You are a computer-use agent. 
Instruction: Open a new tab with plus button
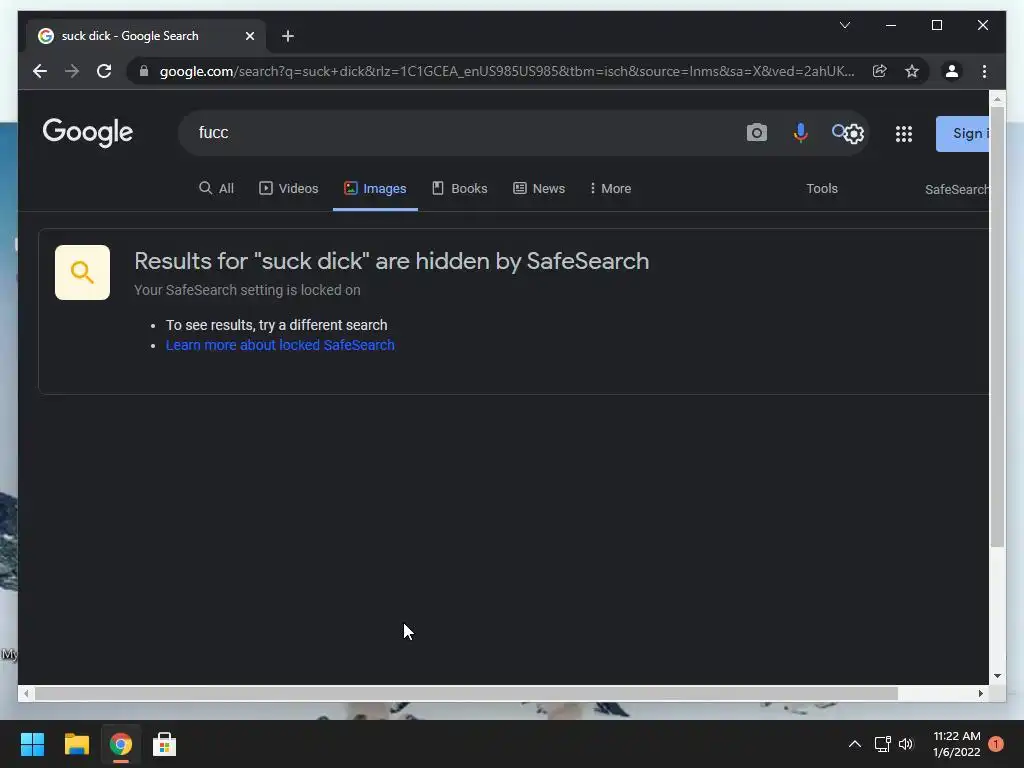click(287, 36)
